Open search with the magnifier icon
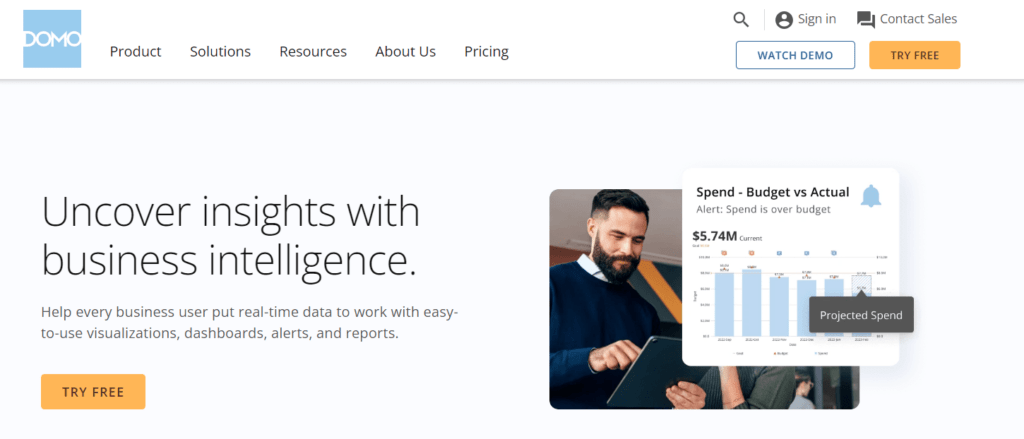 741,20
